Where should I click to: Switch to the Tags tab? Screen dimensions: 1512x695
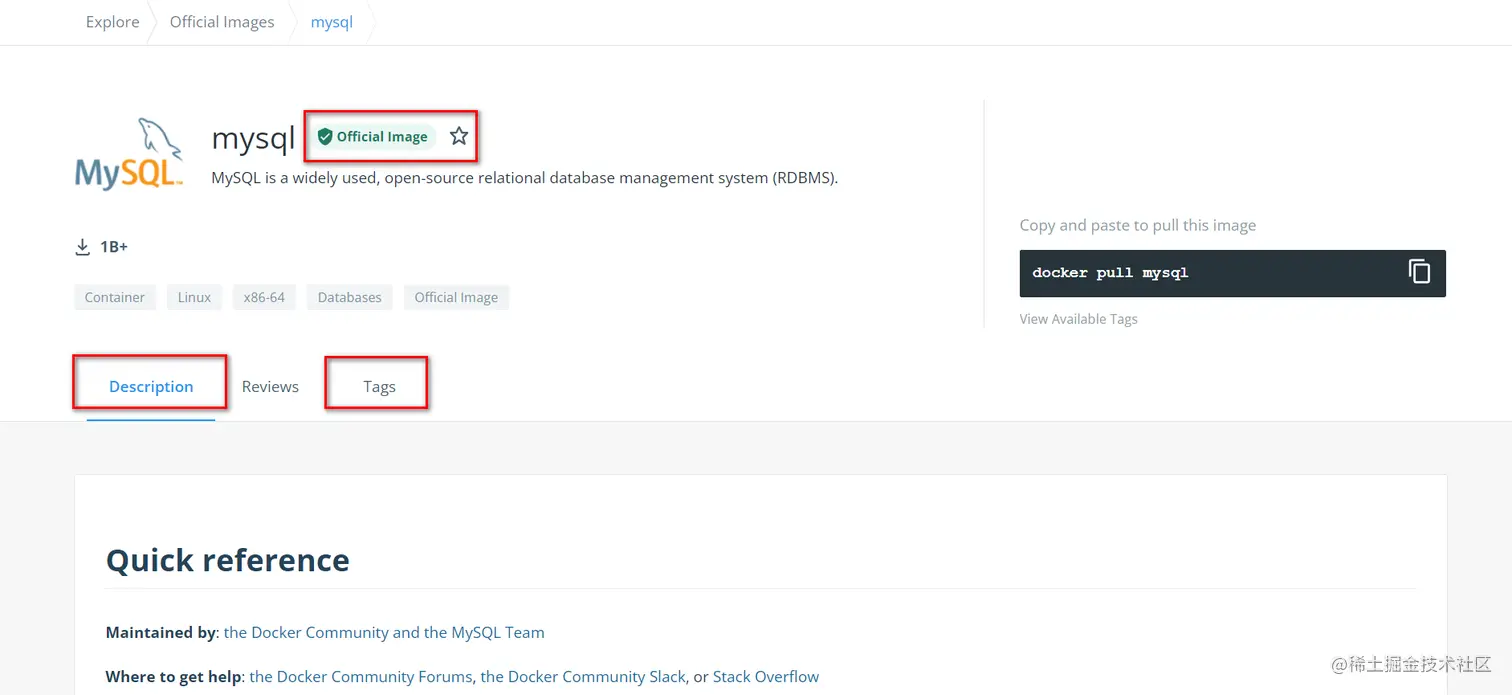(379, 386)
